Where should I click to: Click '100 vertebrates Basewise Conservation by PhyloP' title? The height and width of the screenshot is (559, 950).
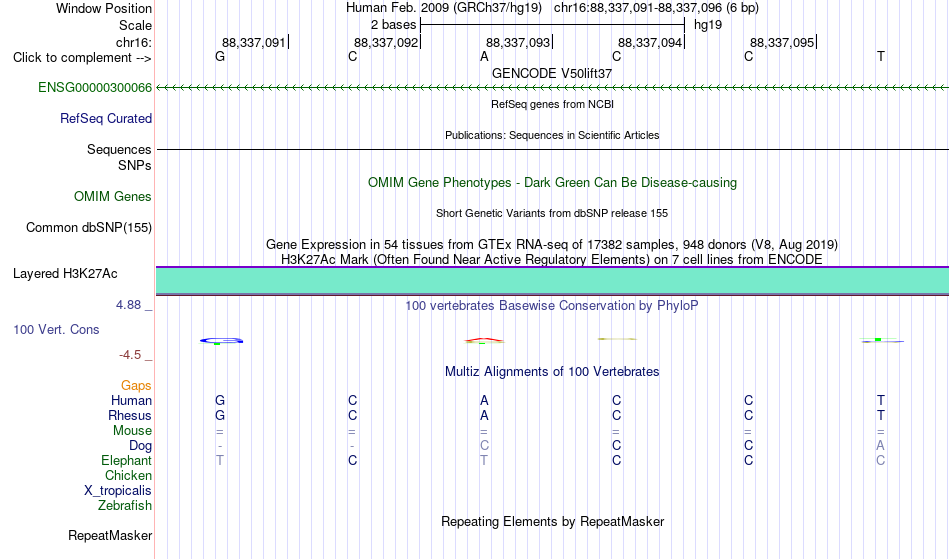552,306
